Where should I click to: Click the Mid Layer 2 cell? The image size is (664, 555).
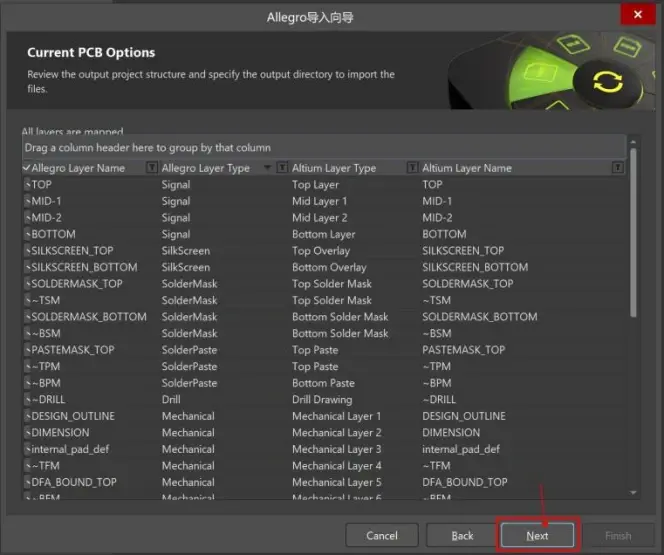320,218
